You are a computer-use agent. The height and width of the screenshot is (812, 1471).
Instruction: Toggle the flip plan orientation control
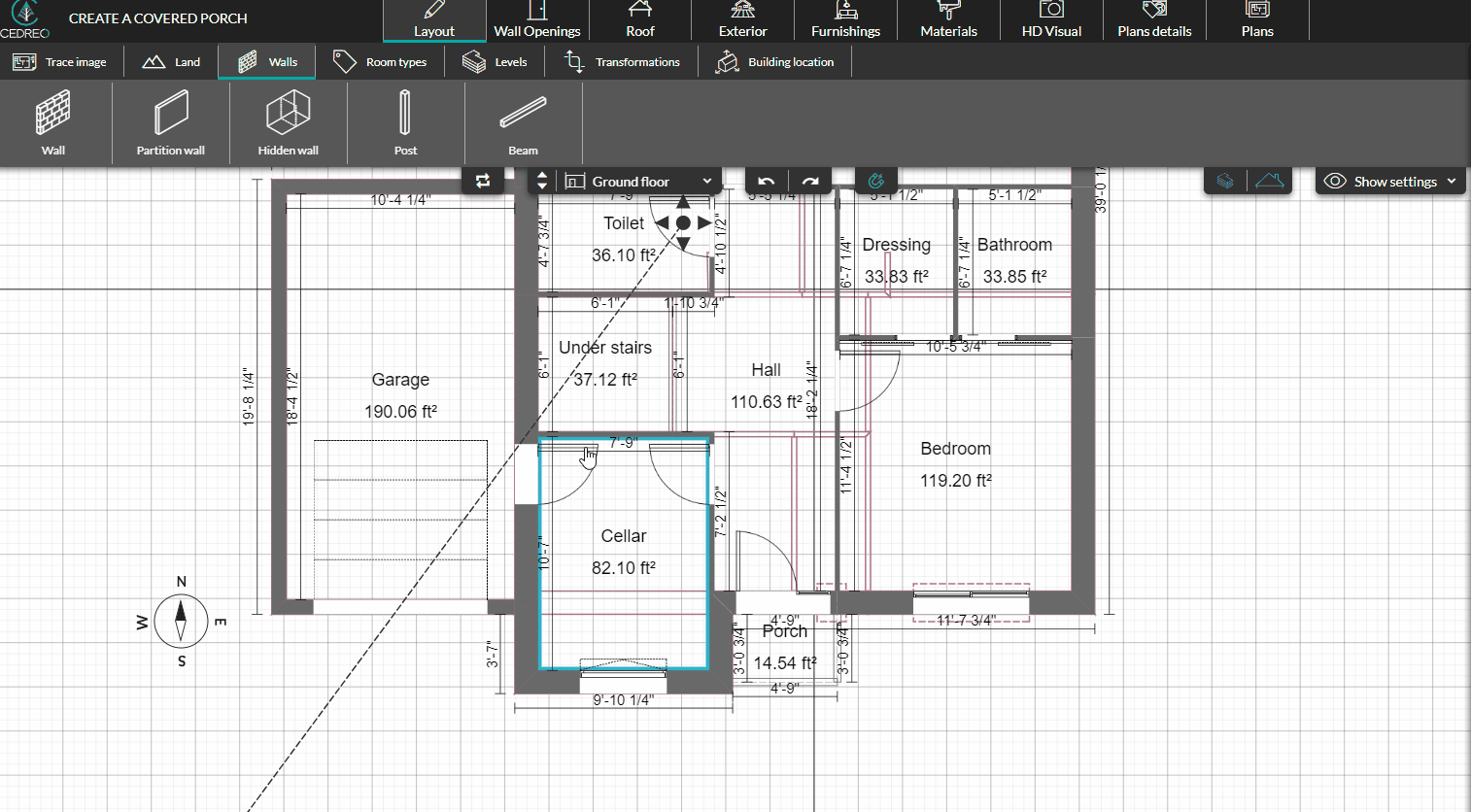tap(483, 181)
